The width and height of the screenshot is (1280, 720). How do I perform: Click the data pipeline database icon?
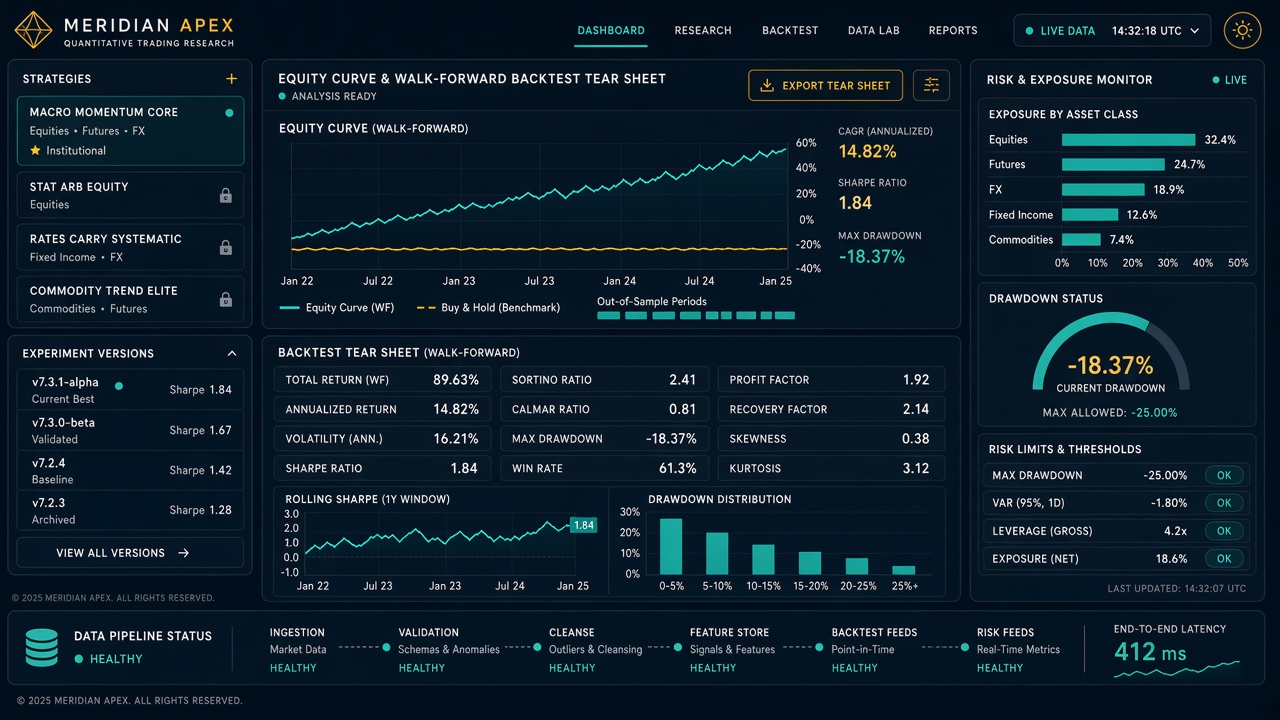(42, 647)
